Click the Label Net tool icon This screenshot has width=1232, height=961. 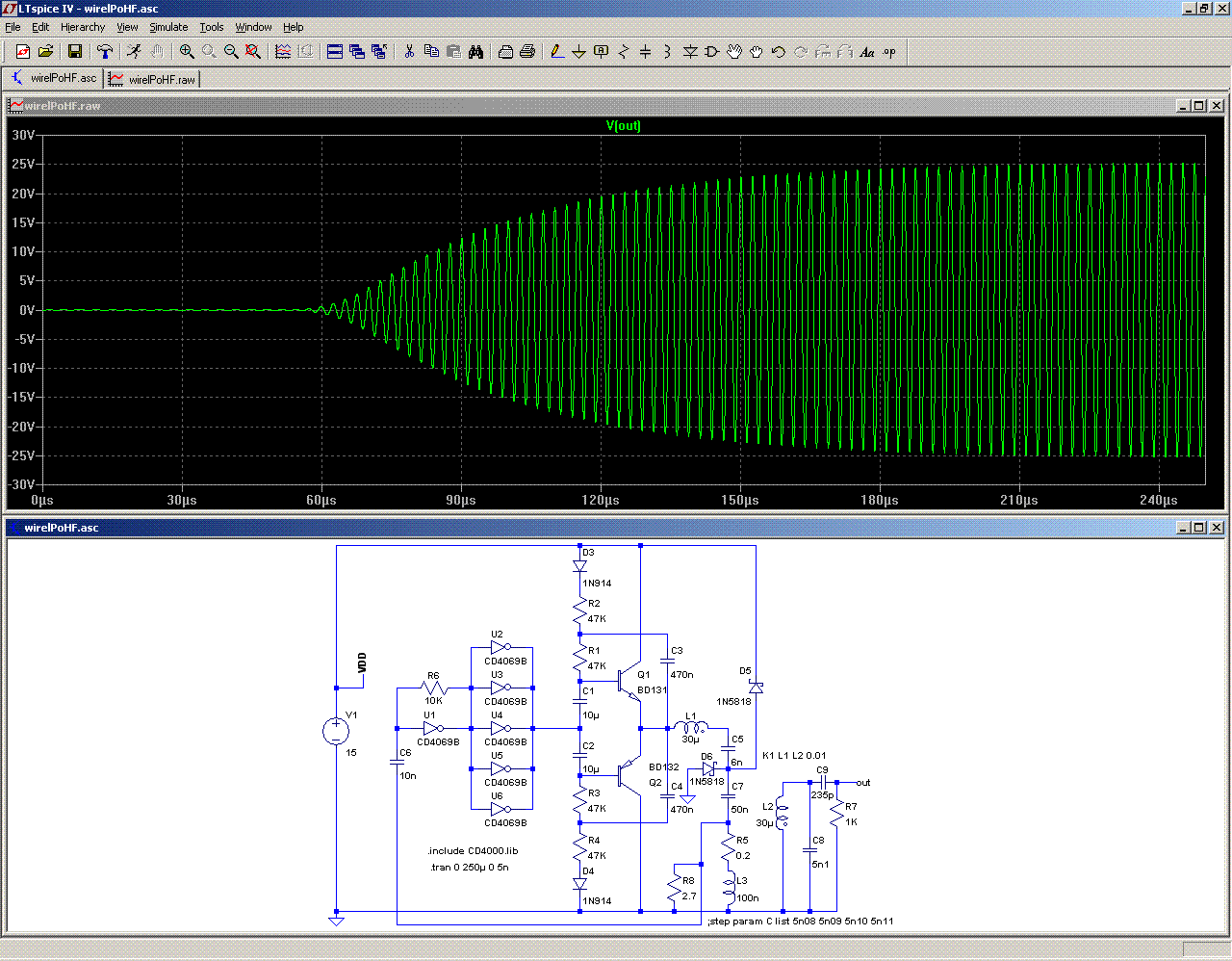(601, 52)
